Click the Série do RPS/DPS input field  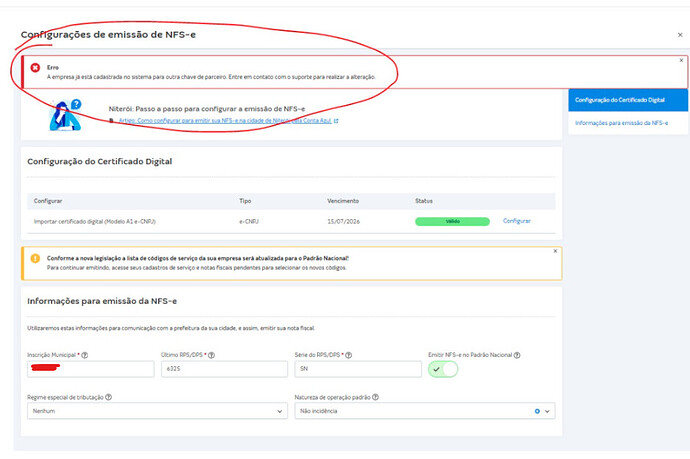(357, 370)
